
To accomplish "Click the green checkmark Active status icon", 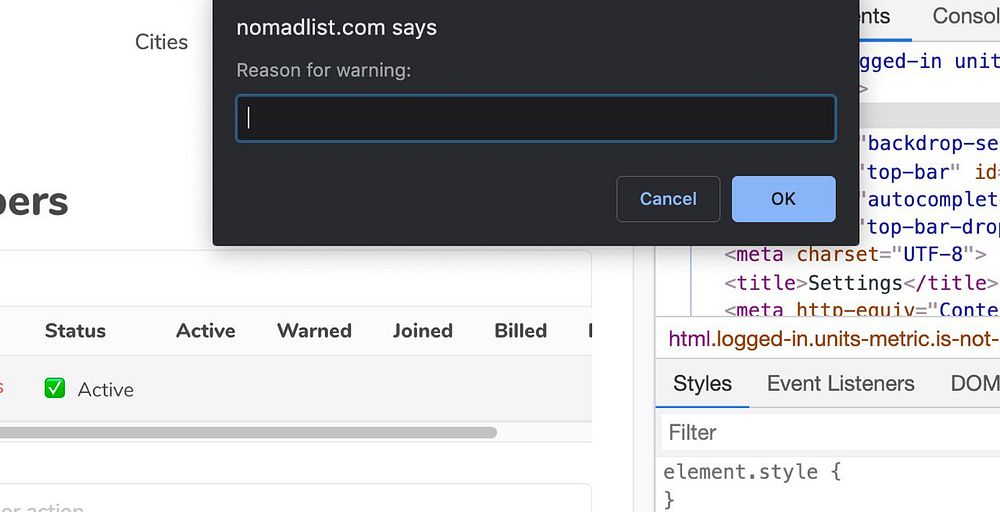I will 55,388.
